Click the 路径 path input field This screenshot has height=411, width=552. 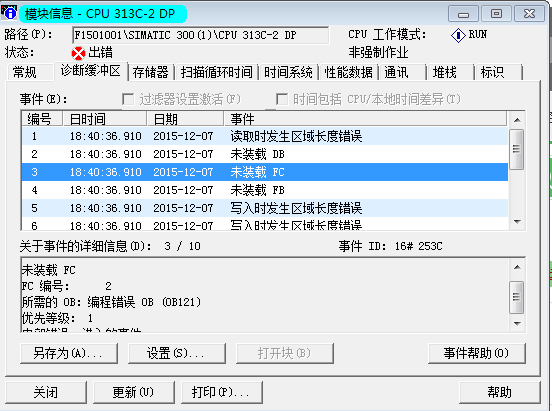tap(200, 35)
